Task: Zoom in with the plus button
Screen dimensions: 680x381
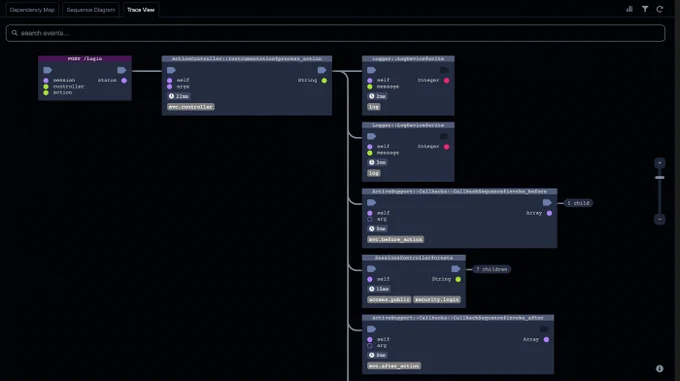Action: 660,163
